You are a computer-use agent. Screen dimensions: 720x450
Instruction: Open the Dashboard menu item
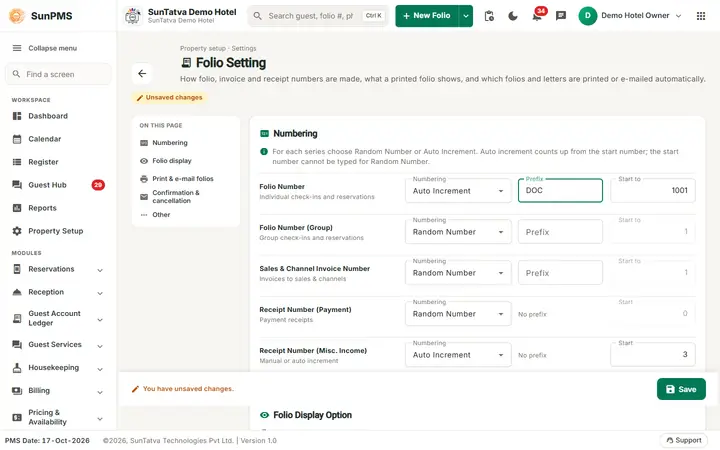58,116
